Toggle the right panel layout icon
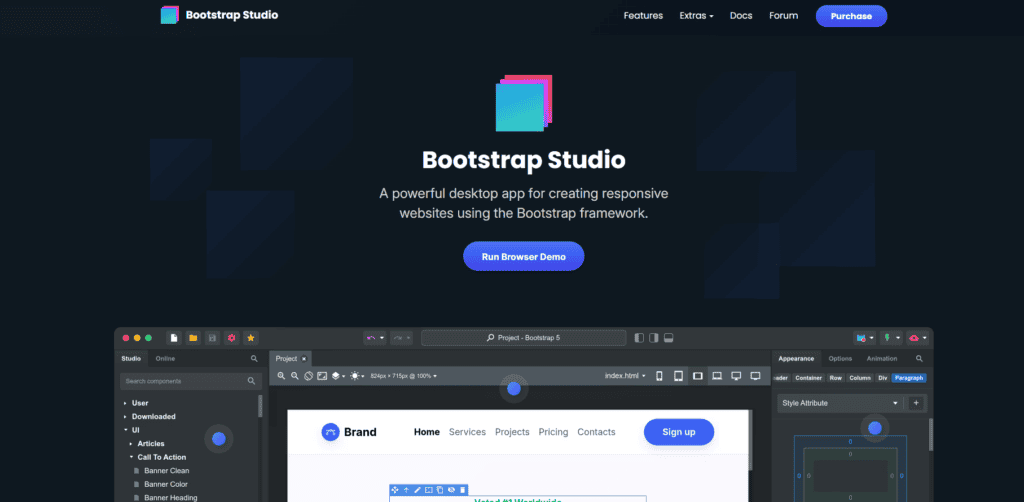This screenshot has height=502, width=1024. pos(654,337)
